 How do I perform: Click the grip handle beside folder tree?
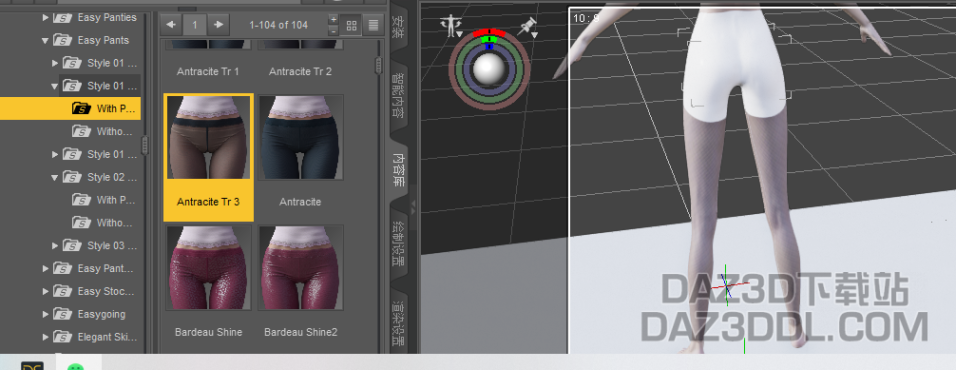[145, 145]
